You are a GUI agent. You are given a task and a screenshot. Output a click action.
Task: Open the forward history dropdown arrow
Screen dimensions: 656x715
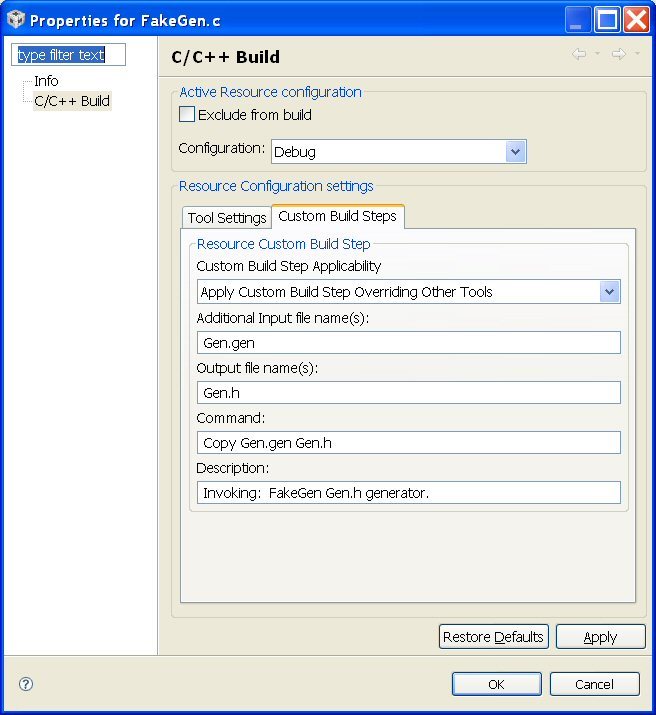click(x=638, y=55)
